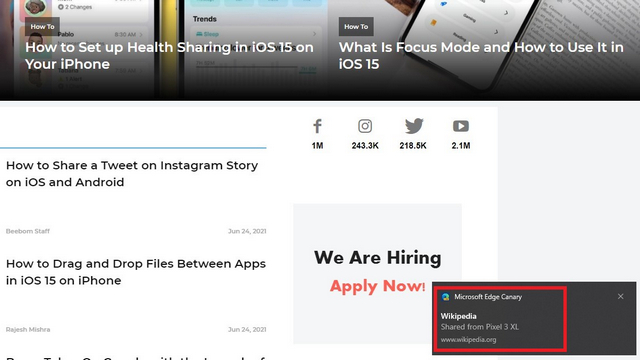Click the 2.1M YouTube subscriber count
The image size is (640, 360).
tap(461, 146)
